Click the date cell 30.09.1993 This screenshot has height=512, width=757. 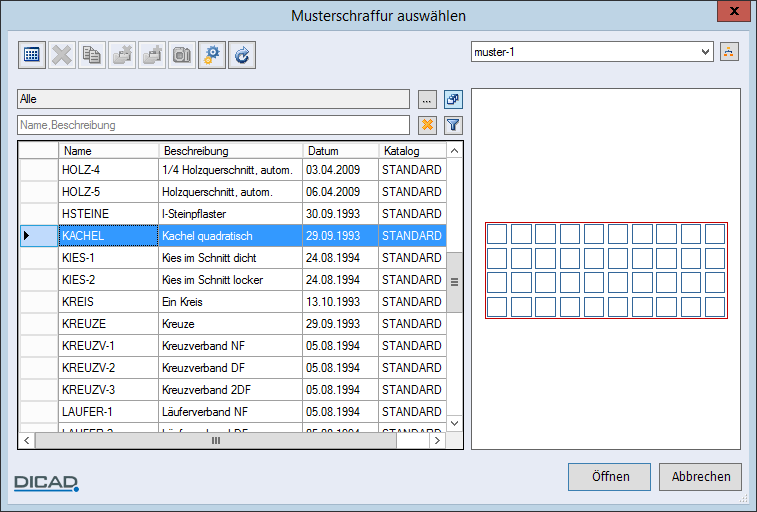click(341, 214)
